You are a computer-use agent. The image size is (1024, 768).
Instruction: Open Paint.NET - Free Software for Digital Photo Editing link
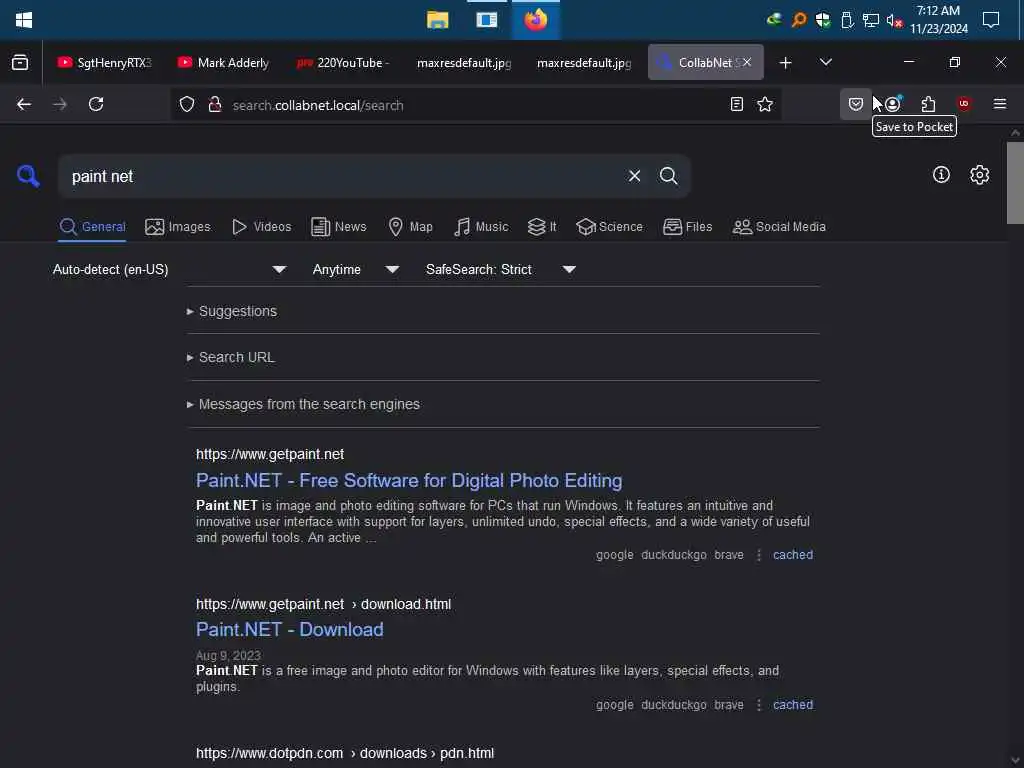[x=409, y=481]
